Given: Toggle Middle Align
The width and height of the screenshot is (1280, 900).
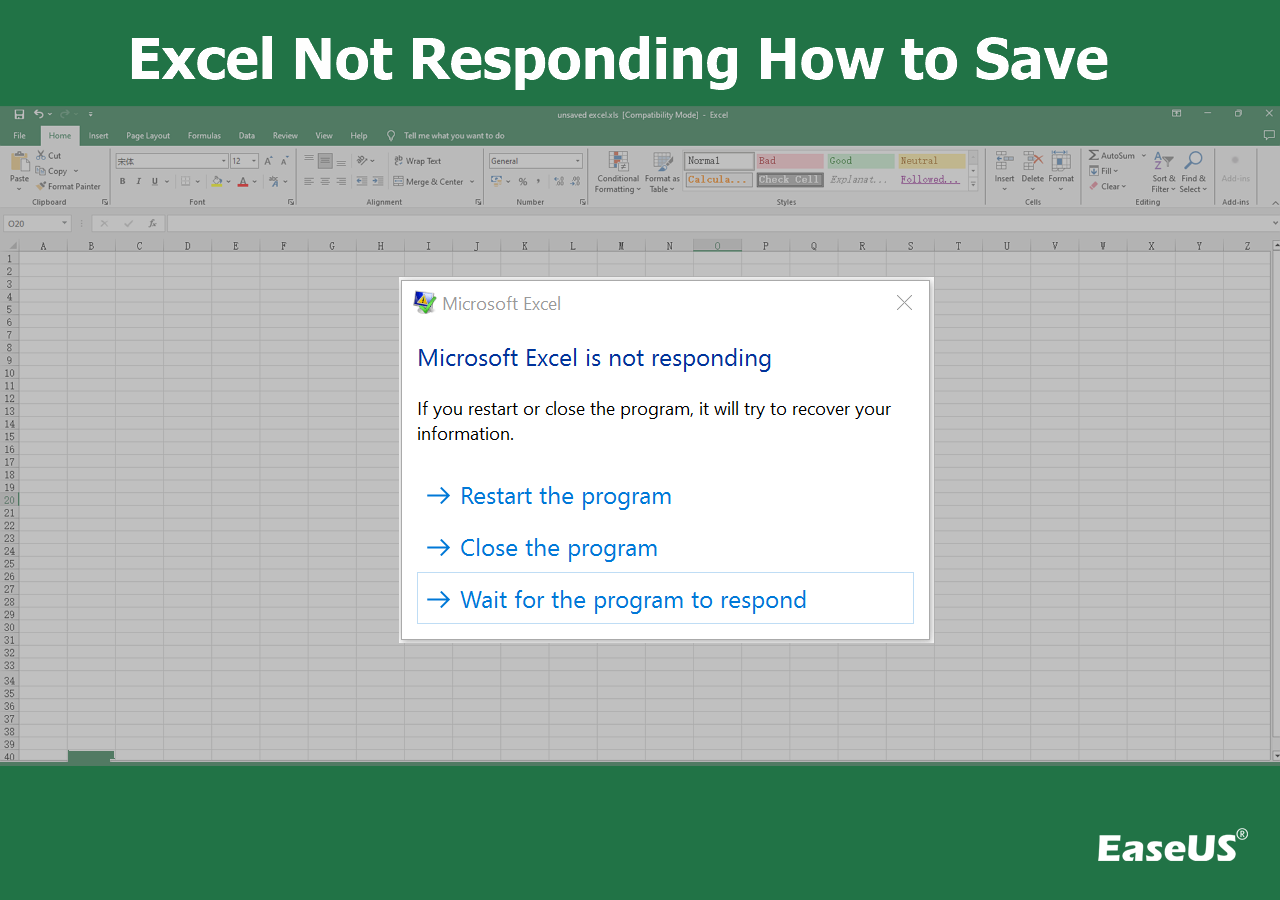Looking at the screenshot, I should pos(325,161).
